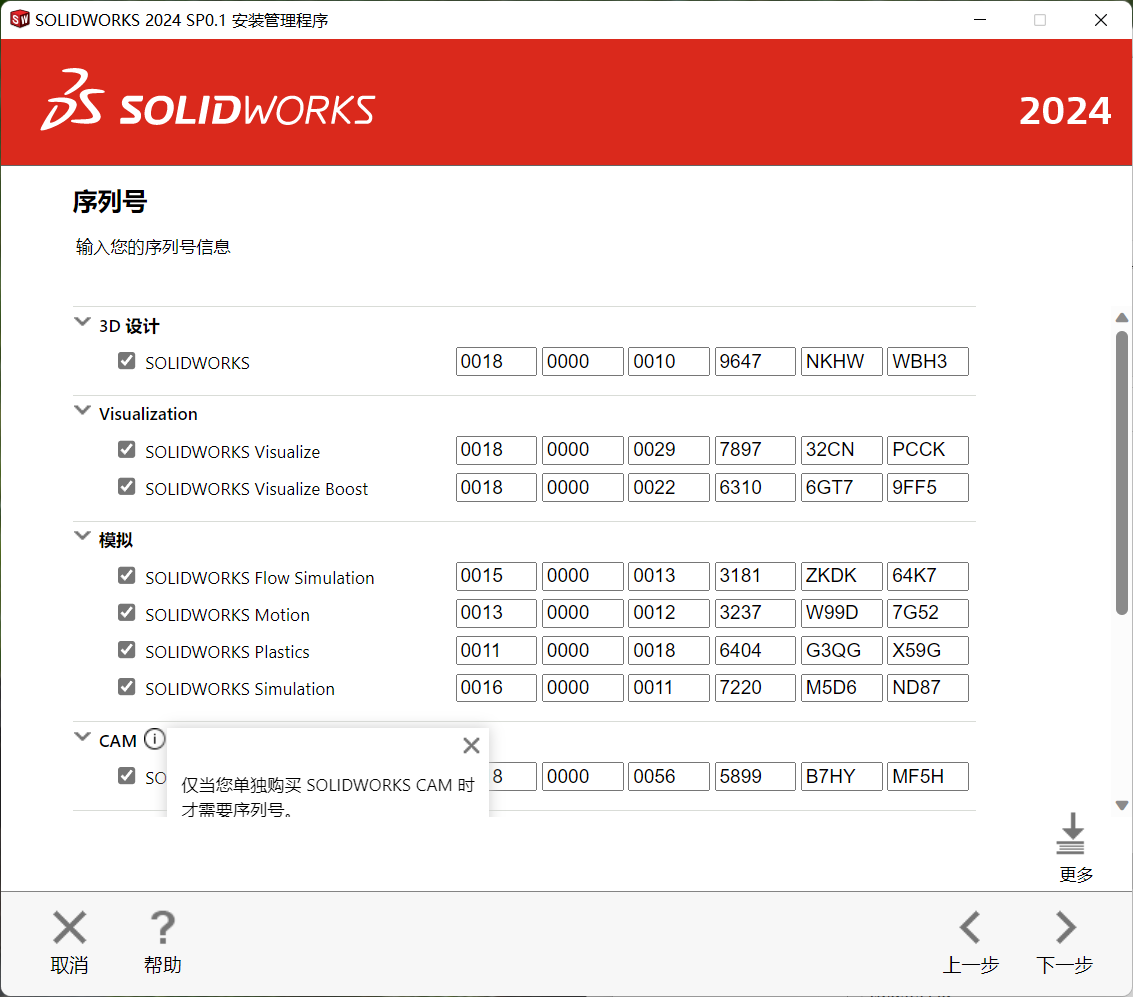Click the last SOLIDWORKS Simulation serial field

pyautogui.click(x=927, y=688)
